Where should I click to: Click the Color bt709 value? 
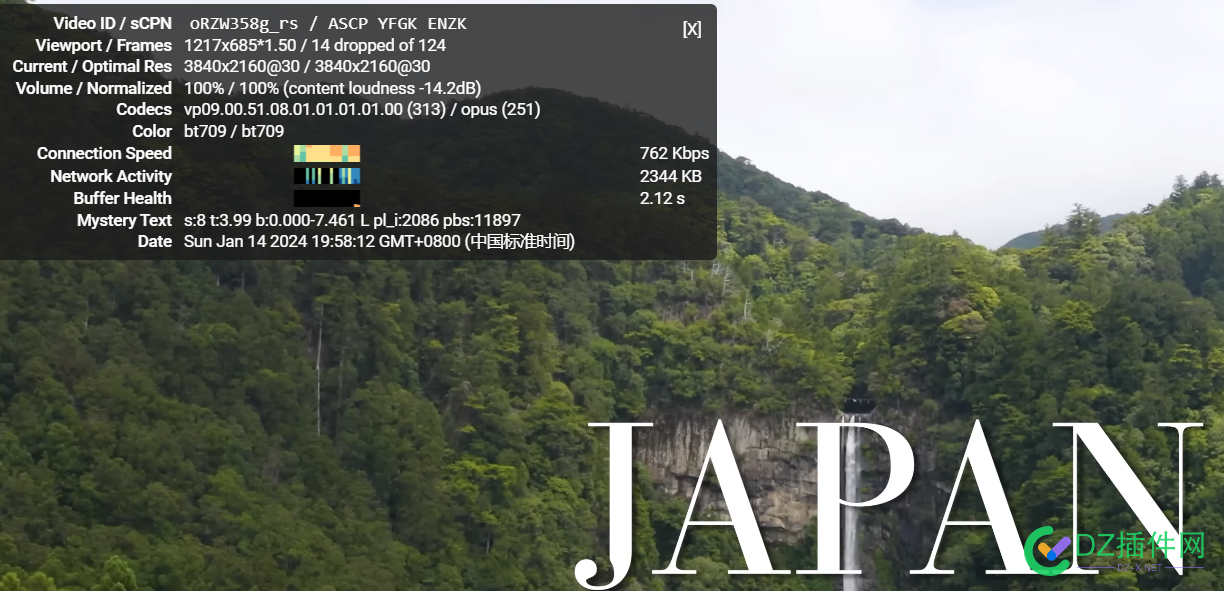click(234, 132)
